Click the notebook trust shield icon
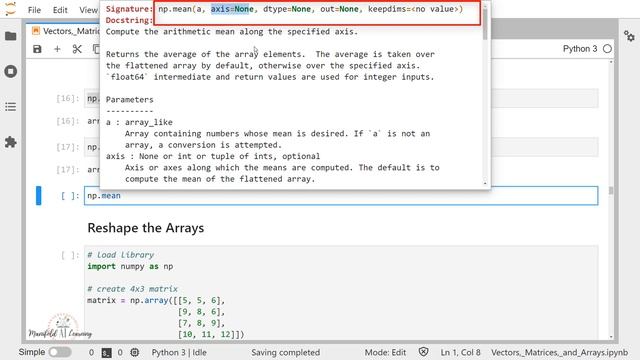The height and width of the screenshot is (360, 640). [x=423, y=352]
